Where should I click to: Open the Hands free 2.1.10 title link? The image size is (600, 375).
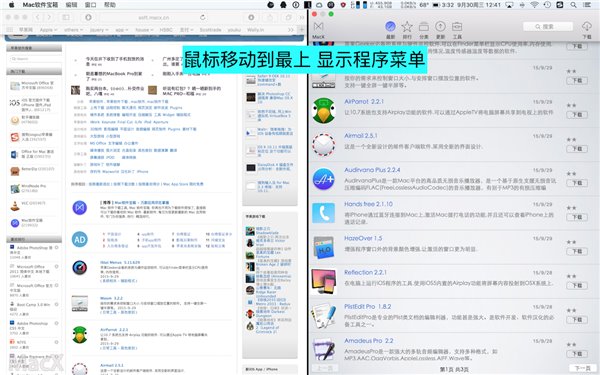coord(368,204)
